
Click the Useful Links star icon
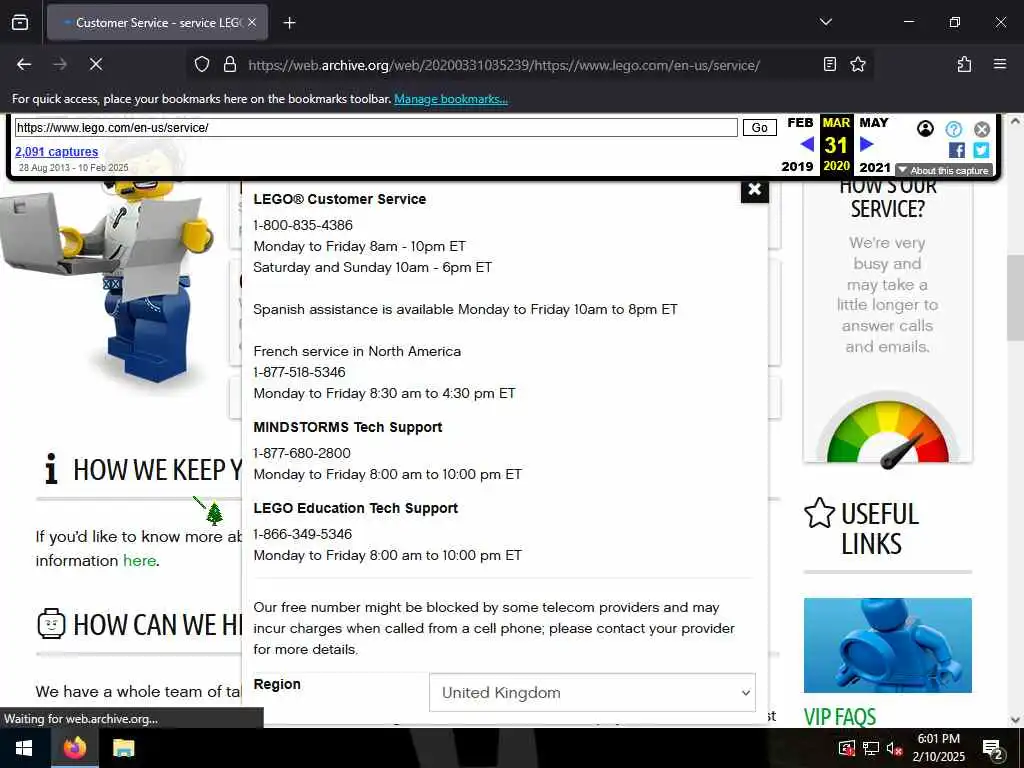[x=820, y=513]
